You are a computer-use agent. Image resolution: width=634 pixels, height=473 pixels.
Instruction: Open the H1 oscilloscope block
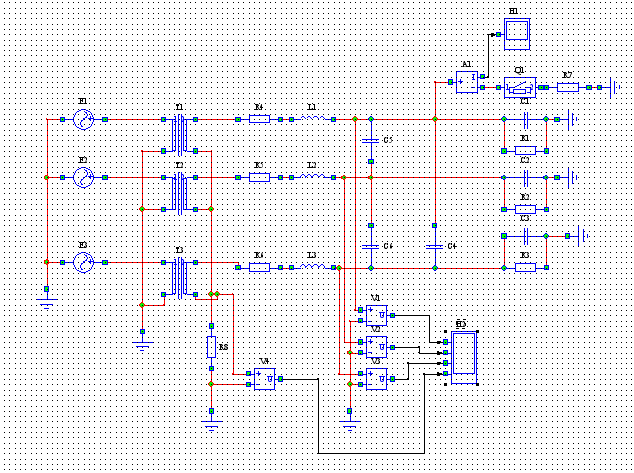(517, 34)
